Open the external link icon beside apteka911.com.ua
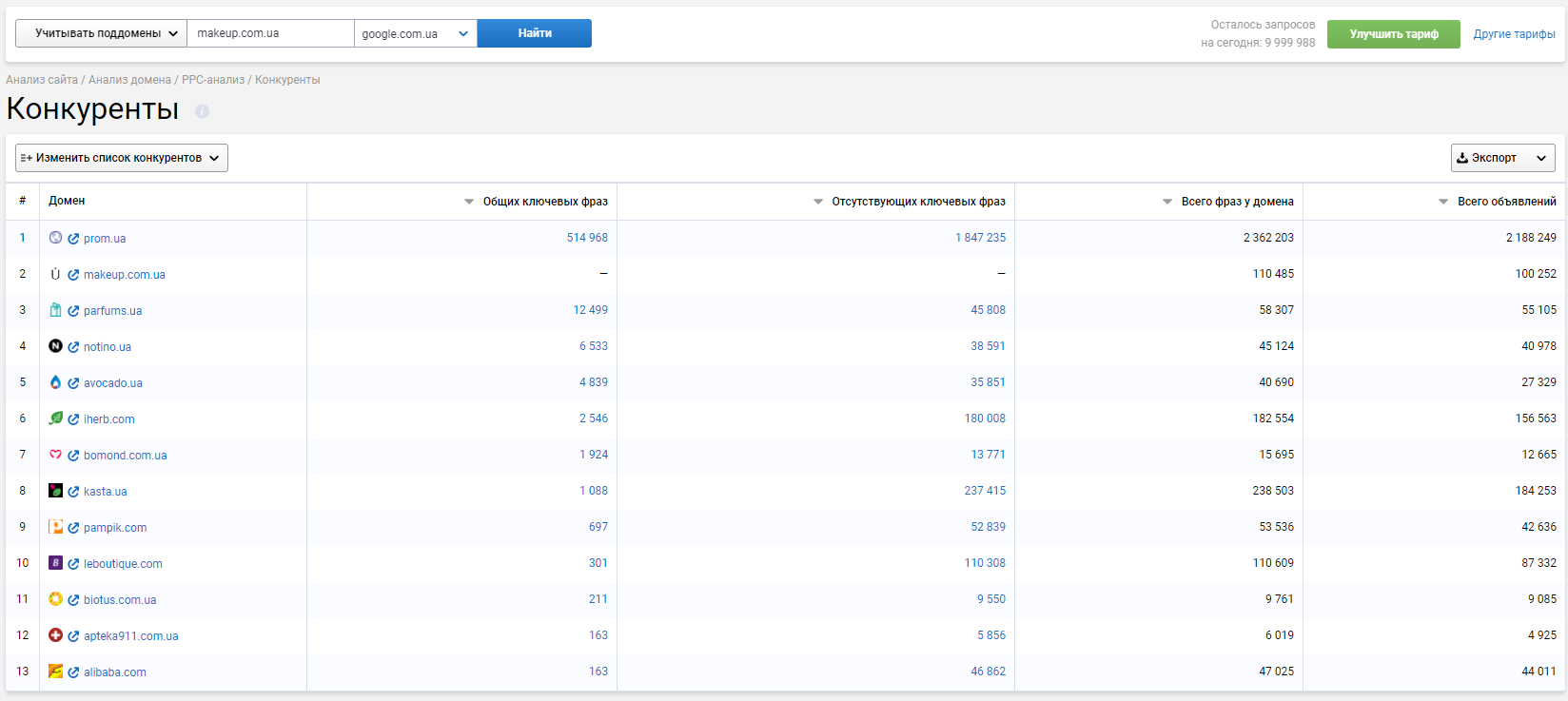The image size is (1568, 701). point(73,636)
